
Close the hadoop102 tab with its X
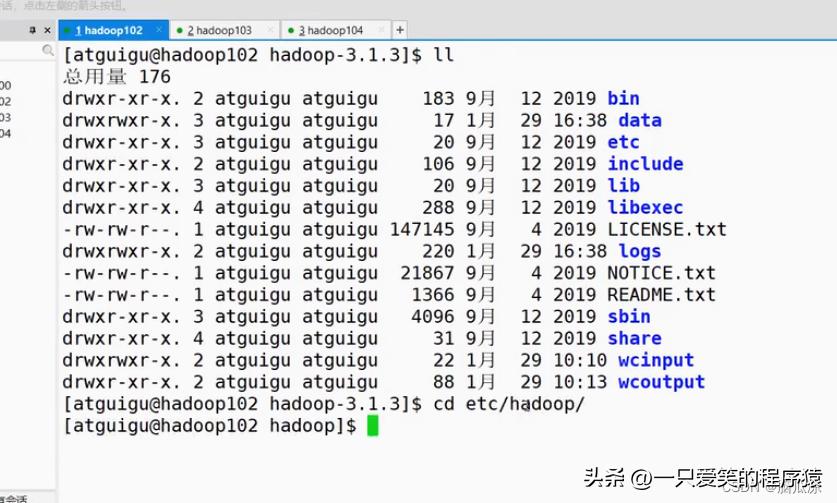[x=159, y=30]
